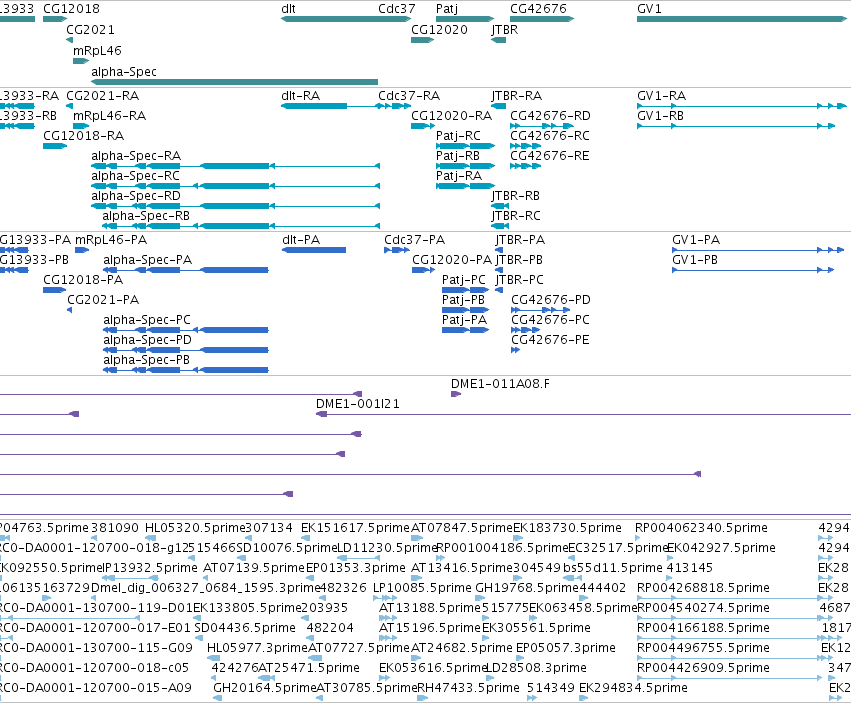
Task: Select the EK151617.5prime EST label
Action: [355, 528]
